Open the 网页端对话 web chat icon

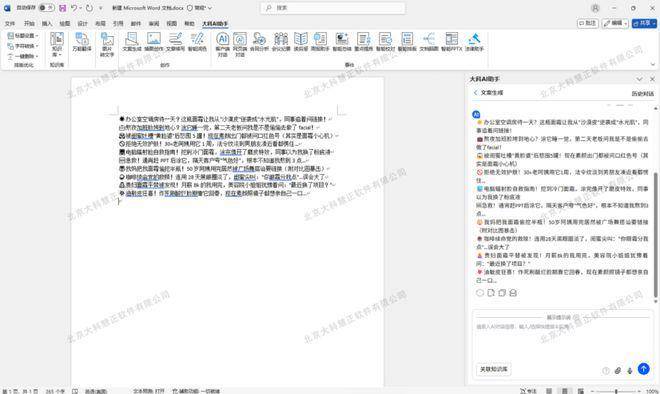tap(240, 45)
